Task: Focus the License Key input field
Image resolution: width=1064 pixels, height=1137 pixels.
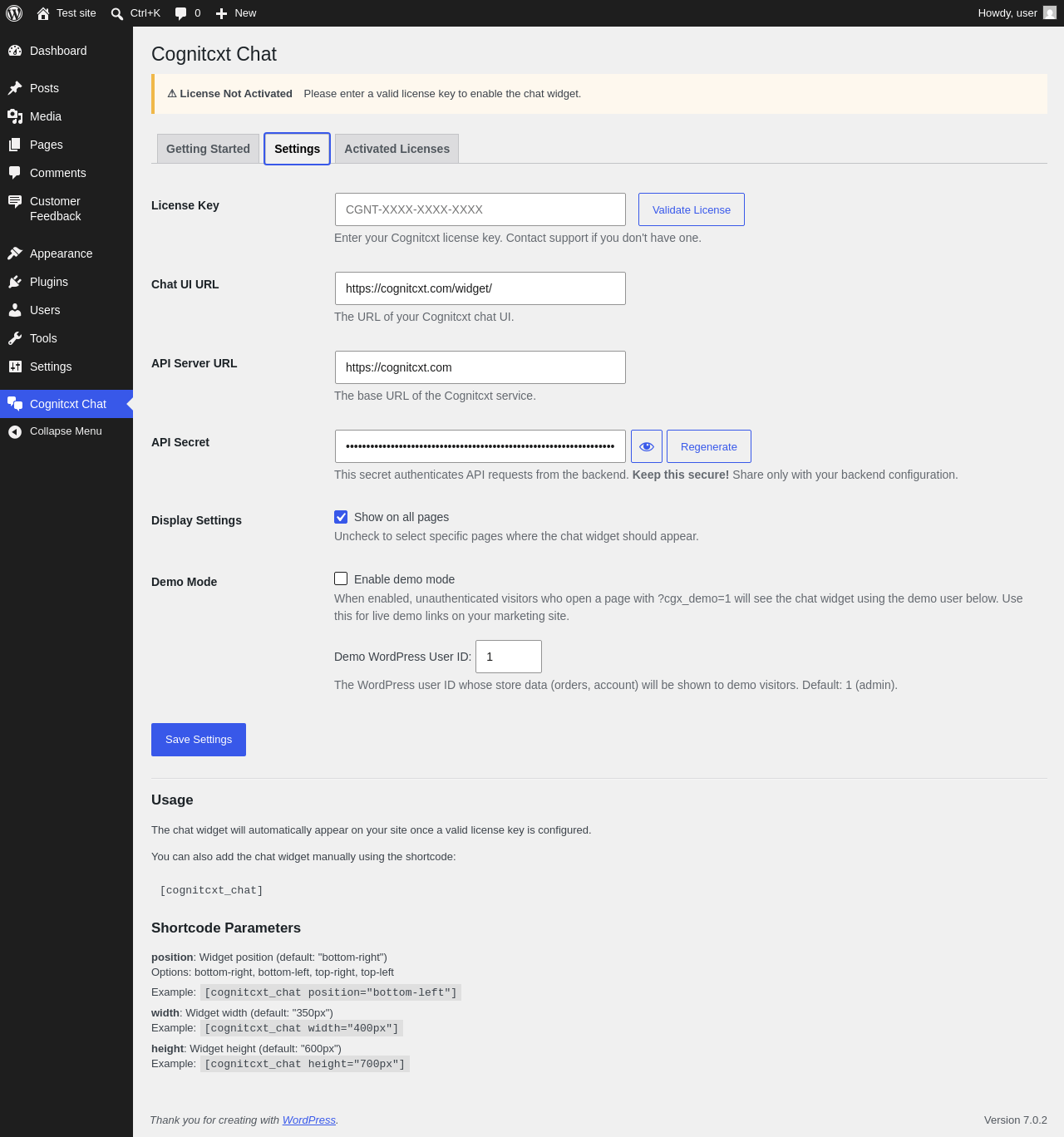Action: point(480,209)
